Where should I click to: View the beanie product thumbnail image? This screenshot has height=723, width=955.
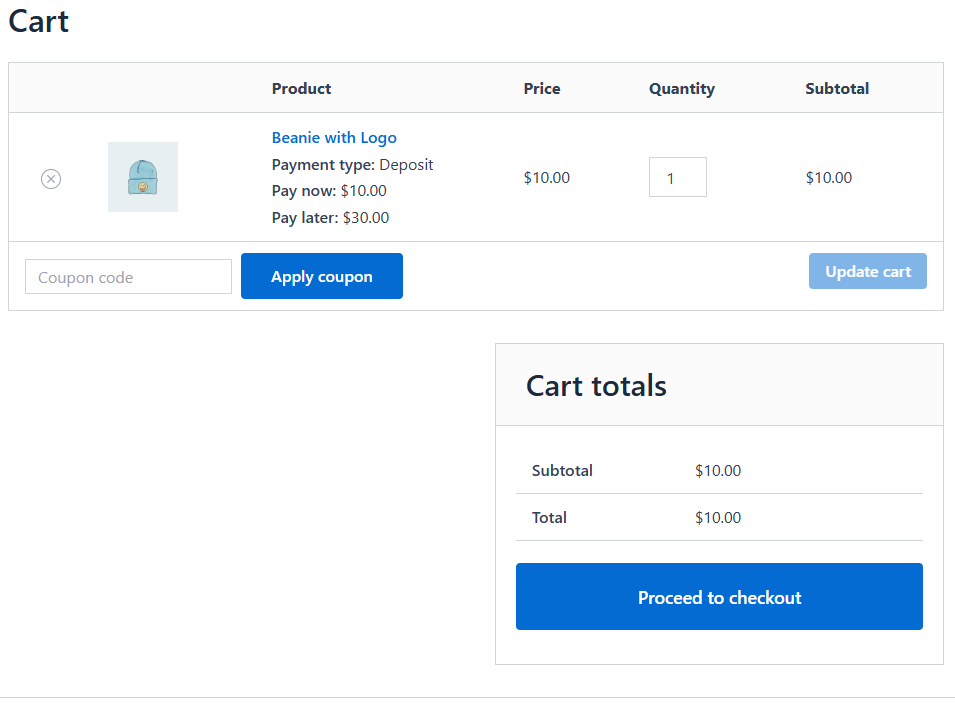[142, 177]
